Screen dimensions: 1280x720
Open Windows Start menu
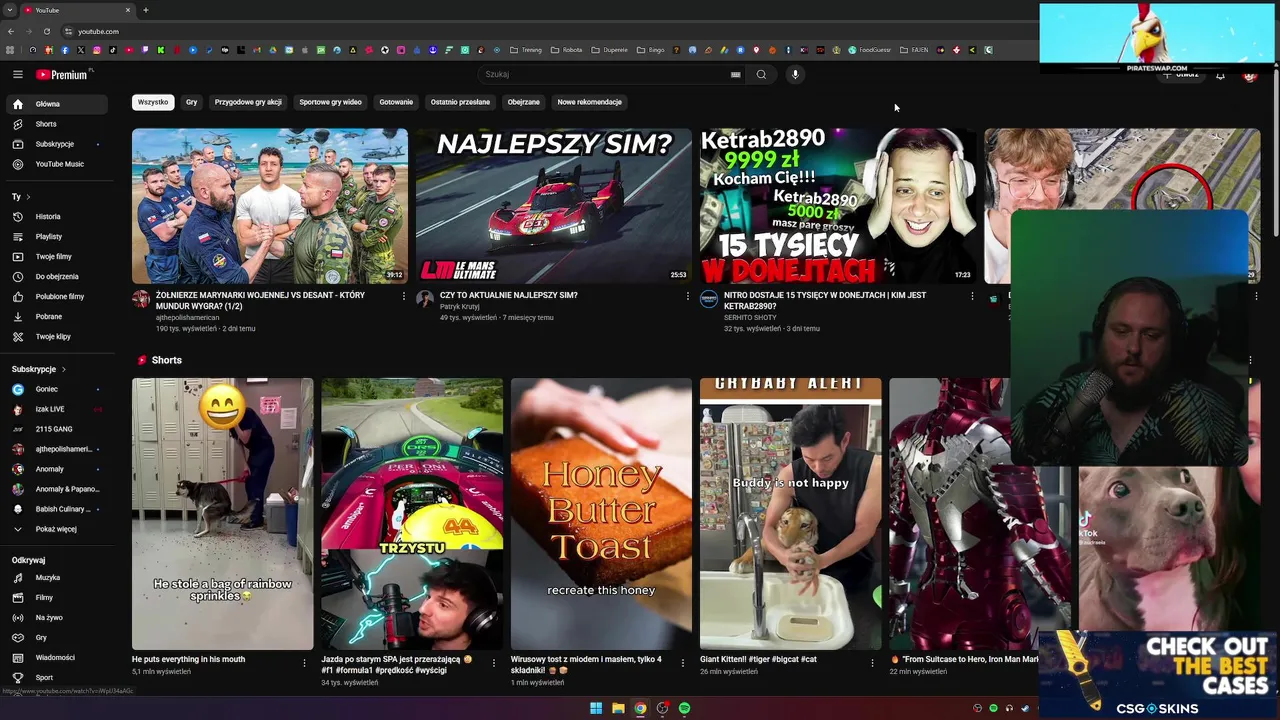(596, 708)
